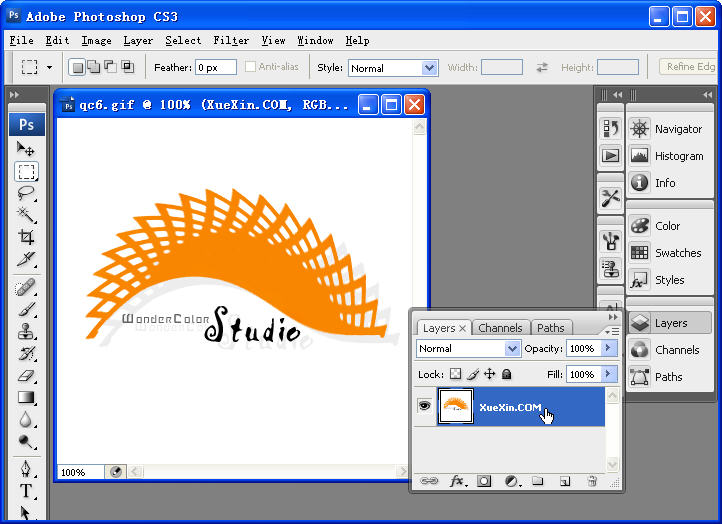Open the Tool Presets panel icon

coord(611,198)
